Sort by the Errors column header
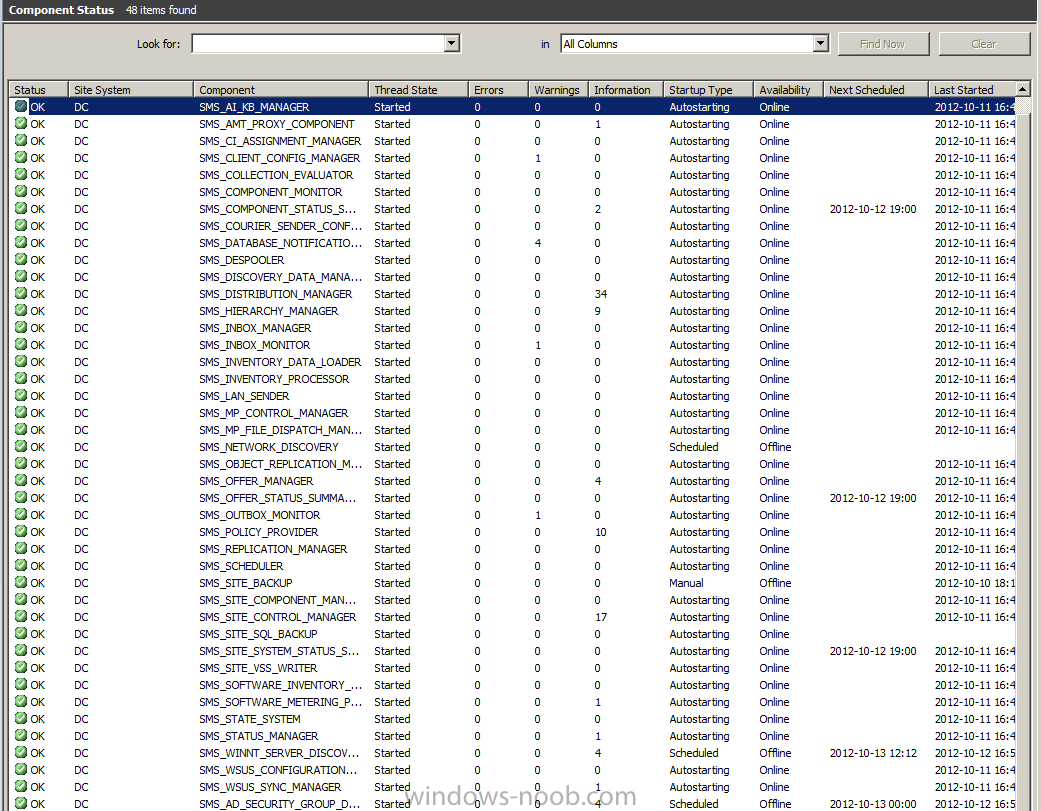This screenshot has width=1041, height=811. [498, 90]
